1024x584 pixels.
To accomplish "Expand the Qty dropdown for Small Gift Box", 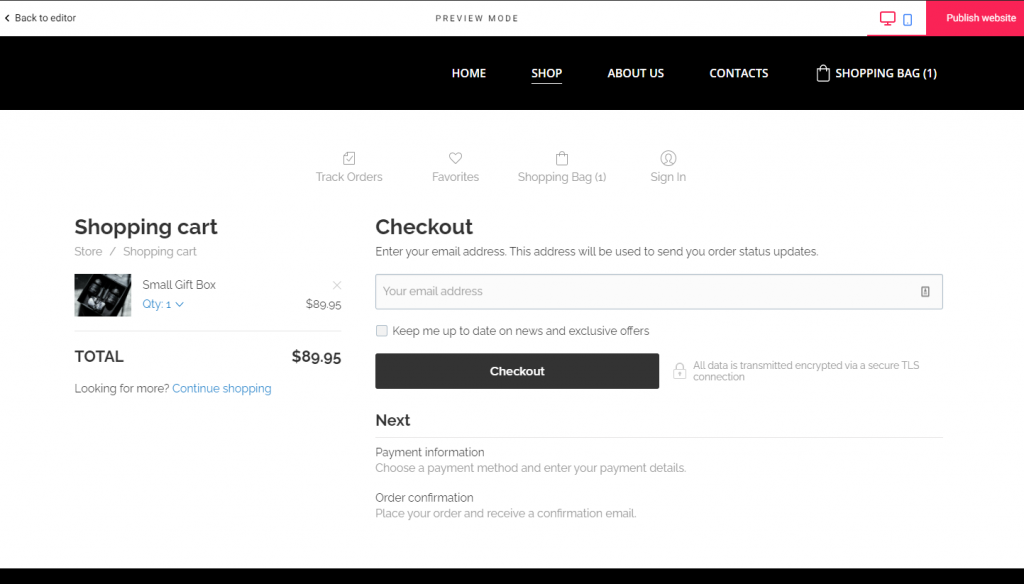I will point(163,304).
